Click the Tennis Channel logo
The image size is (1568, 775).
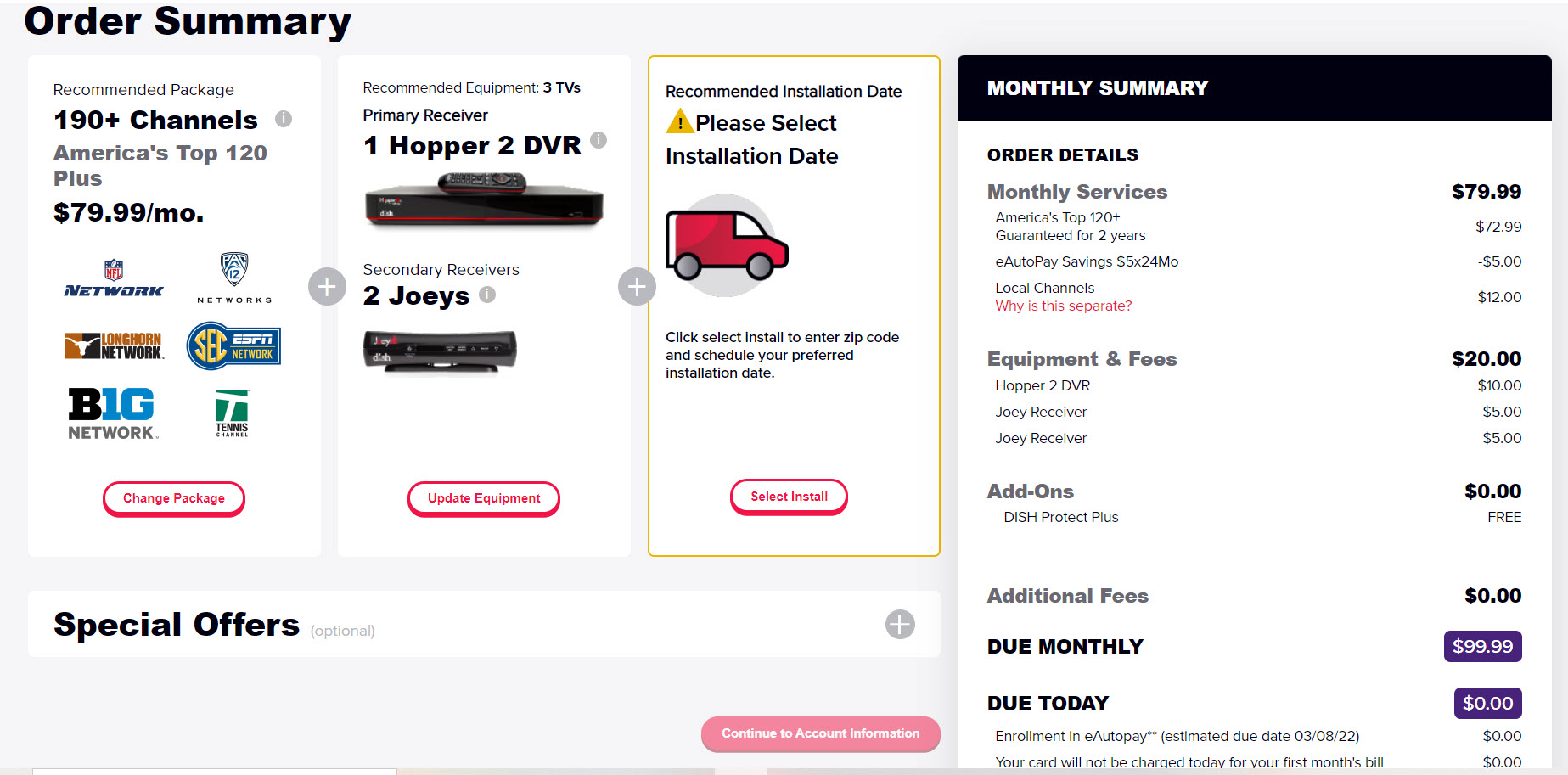coord(232,413)
